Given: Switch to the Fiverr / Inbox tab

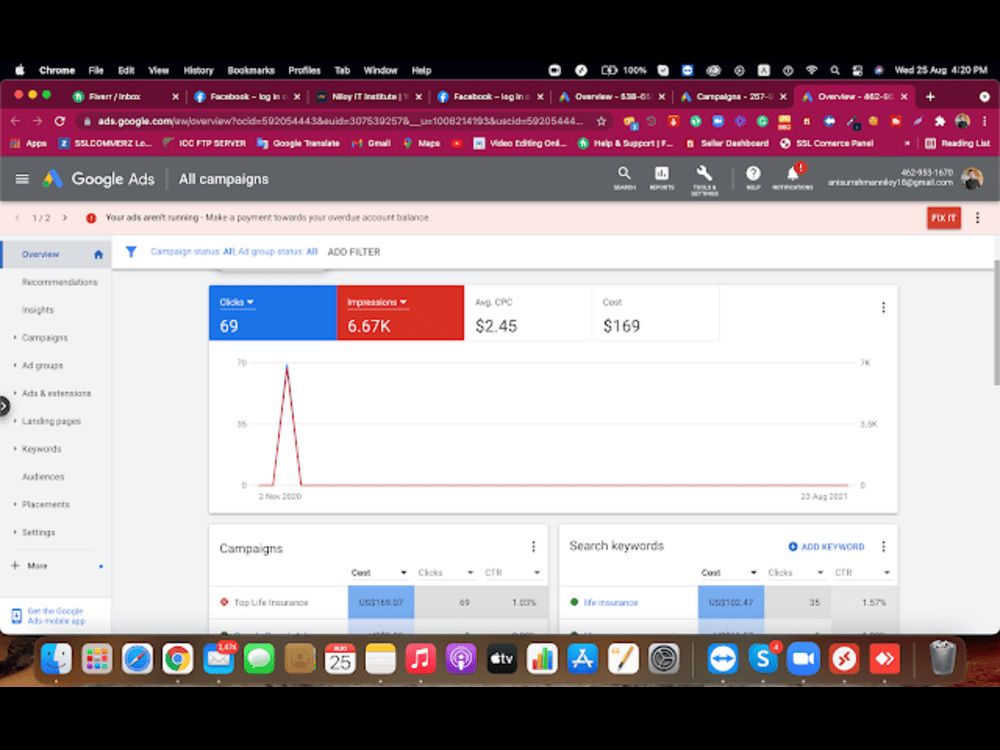Looking at the screenshot, I should pos(124,97).
